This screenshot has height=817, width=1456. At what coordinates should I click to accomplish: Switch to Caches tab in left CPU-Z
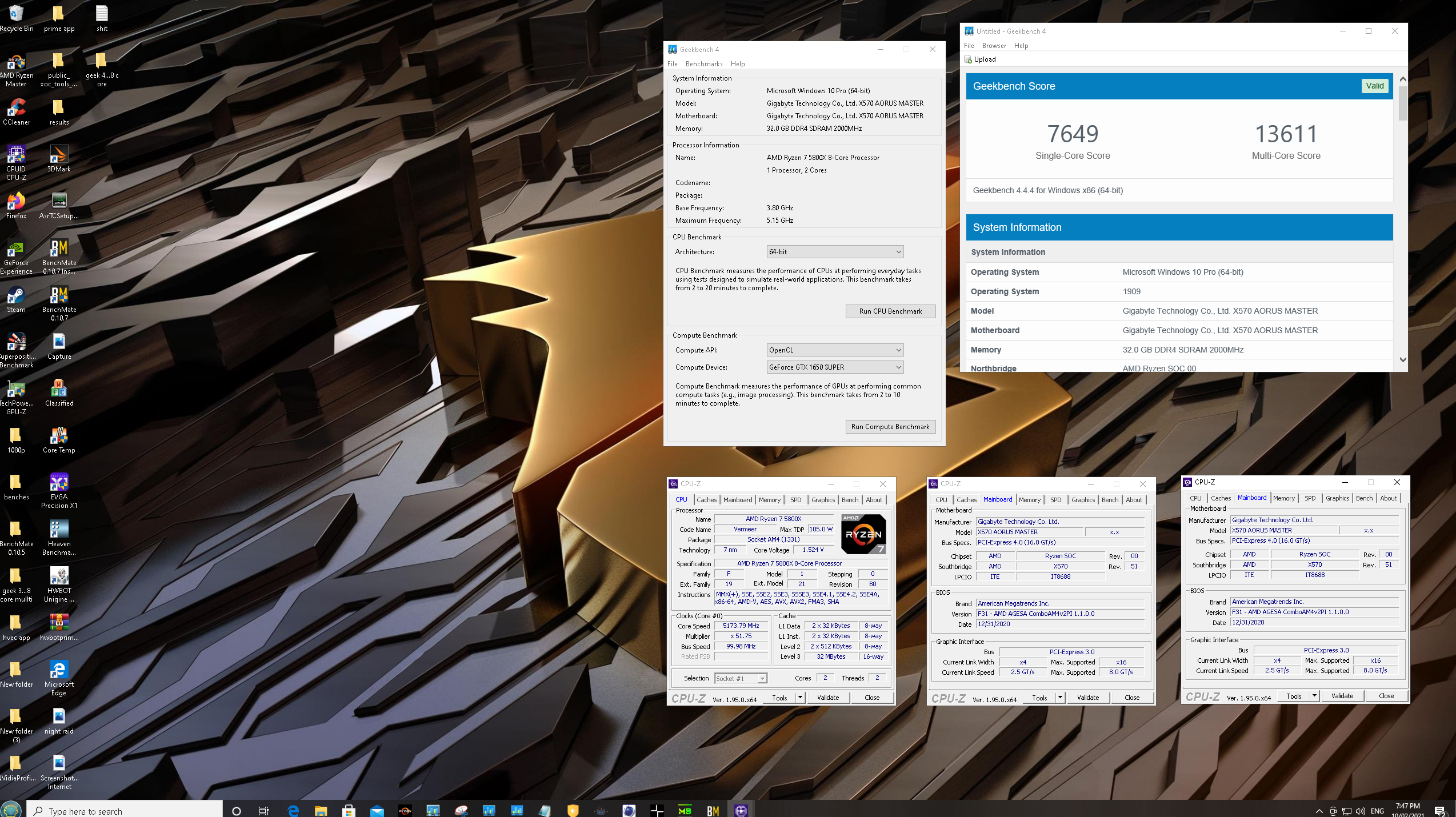click(x=706, y=500)
